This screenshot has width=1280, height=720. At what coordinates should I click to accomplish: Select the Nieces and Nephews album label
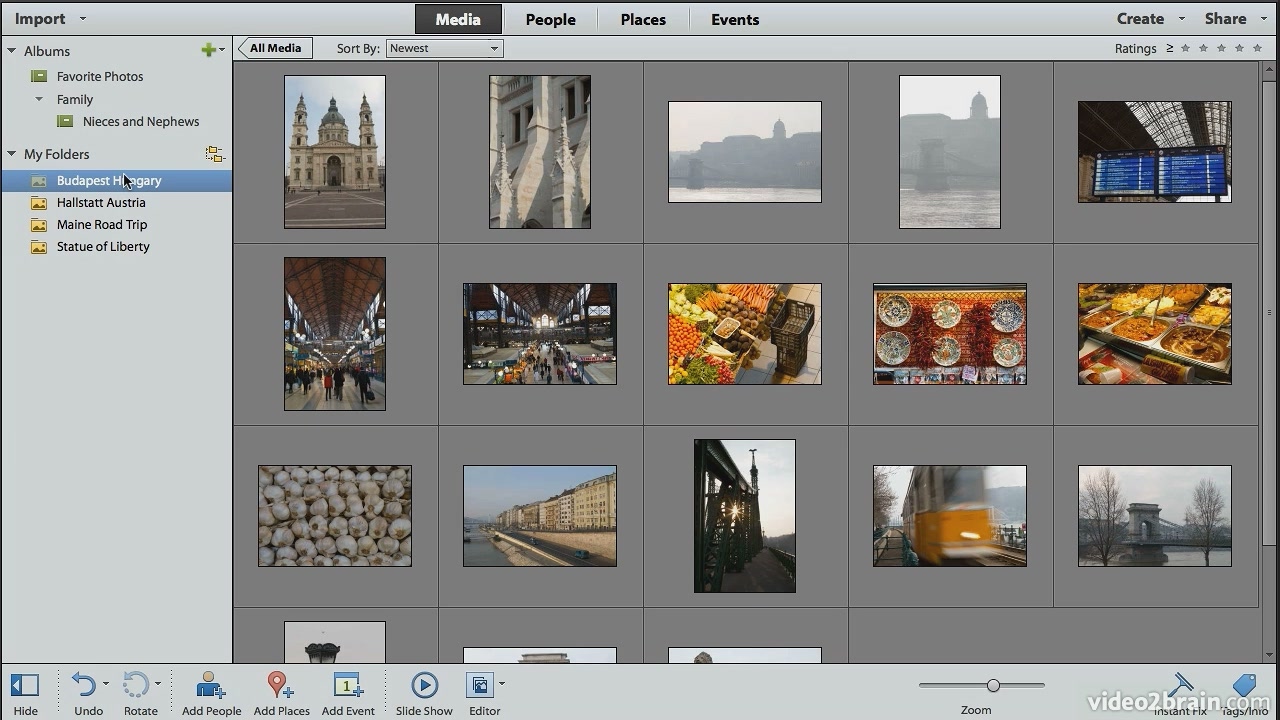(x=141, y=121)
